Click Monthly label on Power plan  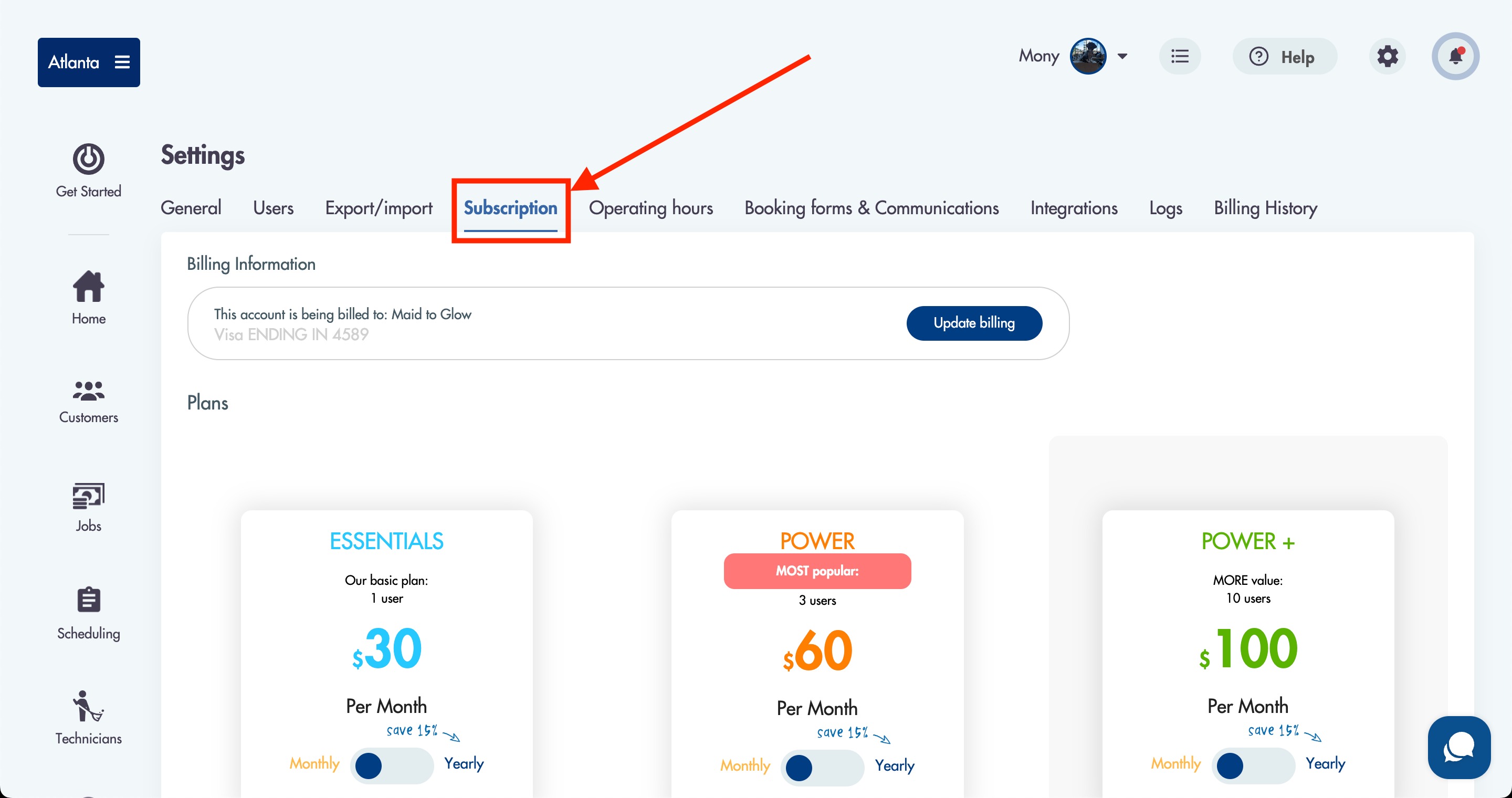pyautogui.click(x=745, y=765)
